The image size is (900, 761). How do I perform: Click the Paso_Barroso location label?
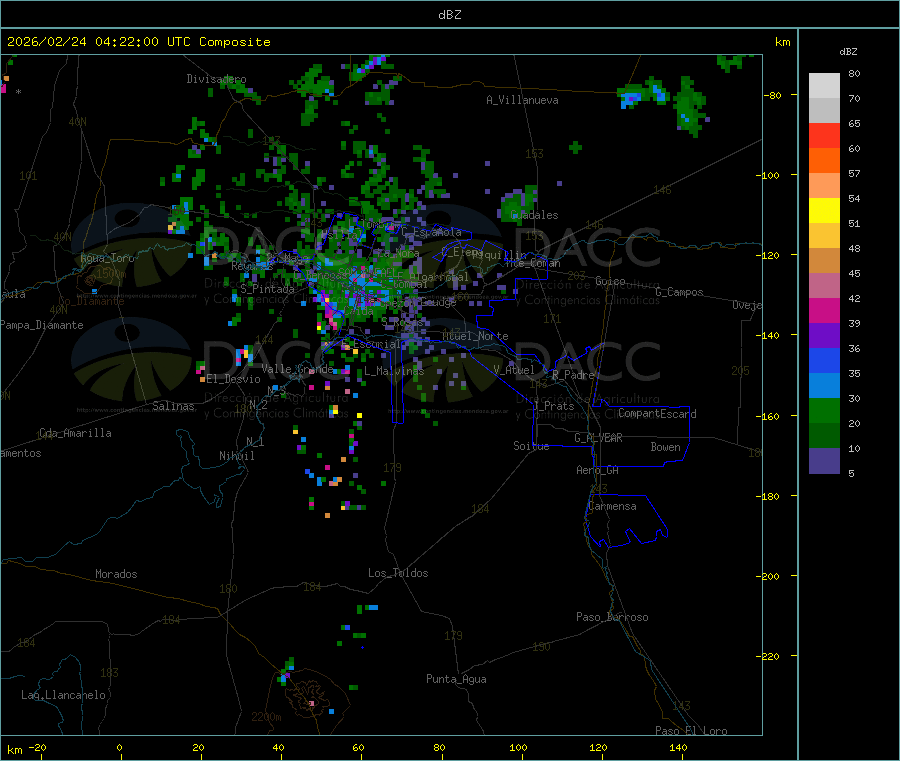(x=612, y=617)
